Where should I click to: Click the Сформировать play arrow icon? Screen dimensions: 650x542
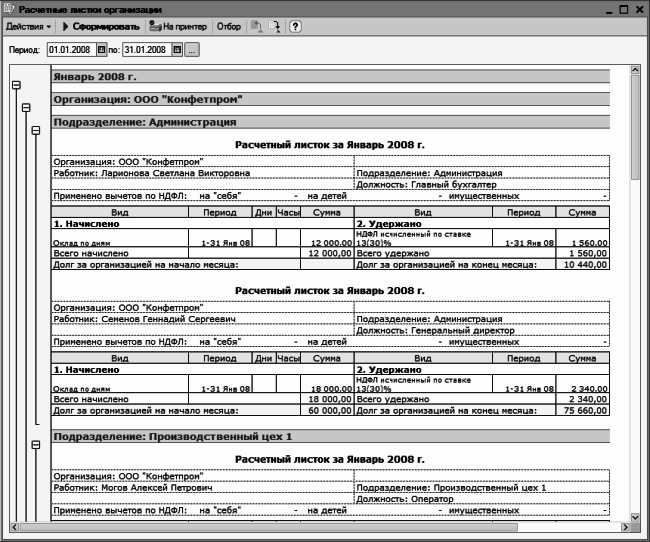(x=65, y=27)
